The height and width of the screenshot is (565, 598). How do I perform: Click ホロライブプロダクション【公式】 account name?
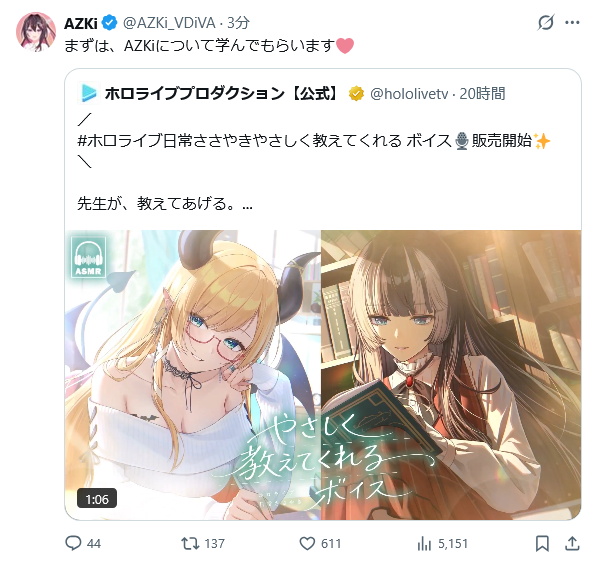coord(222,93)
